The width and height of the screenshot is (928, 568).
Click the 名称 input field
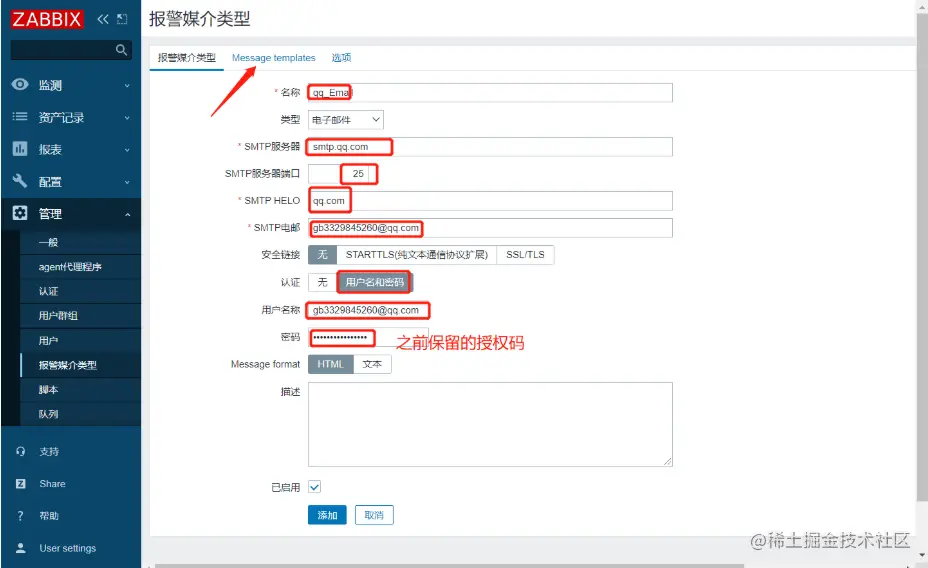(x=490, y=92)
